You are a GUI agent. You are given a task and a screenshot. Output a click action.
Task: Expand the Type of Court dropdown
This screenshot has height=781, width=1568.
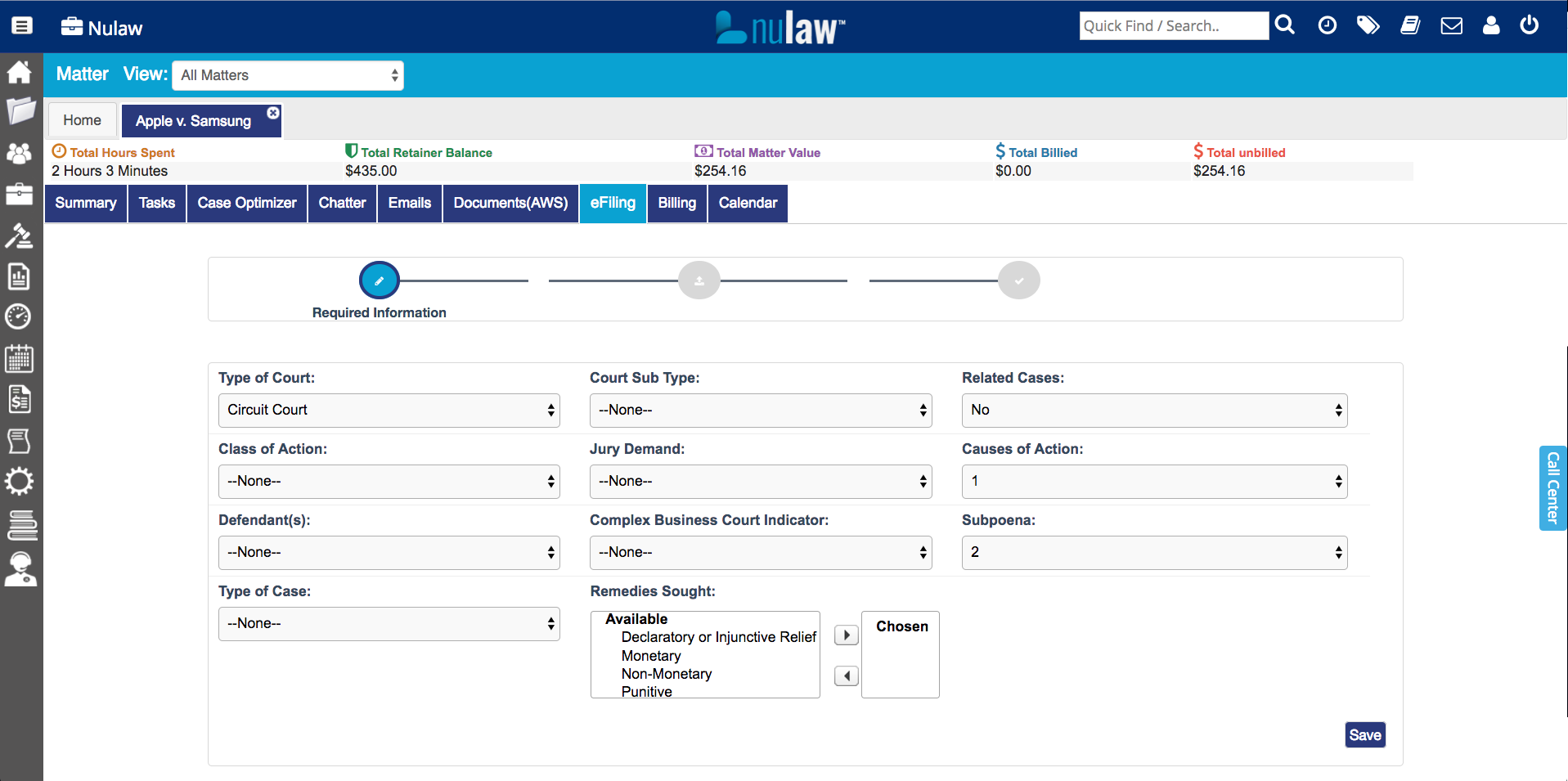389,411
